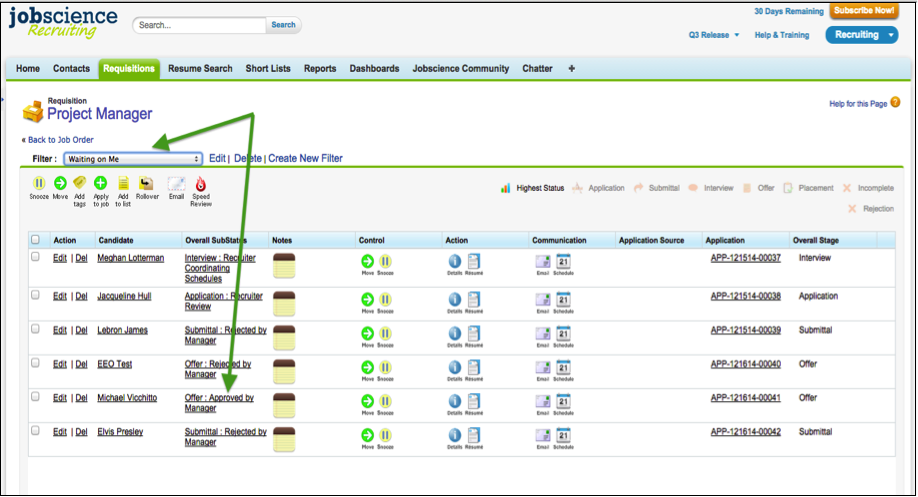Click Email icon for EEO Test
Viewport: 918px width, 497px height.
[543, 368]
